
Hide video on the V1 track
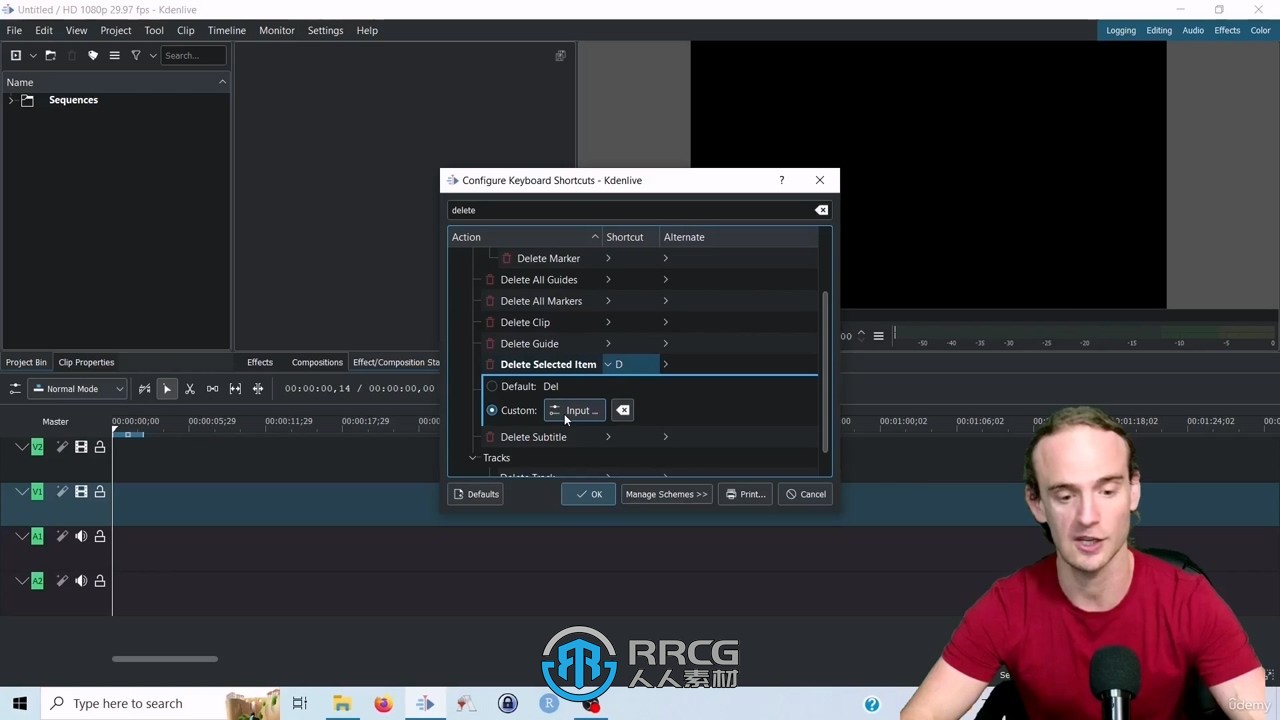[x=81, y=491]
